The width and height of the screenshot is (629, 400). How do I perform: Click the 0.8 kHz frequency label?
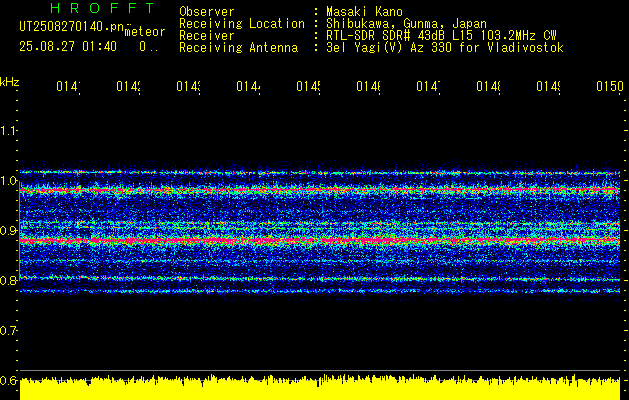(8, 280)
